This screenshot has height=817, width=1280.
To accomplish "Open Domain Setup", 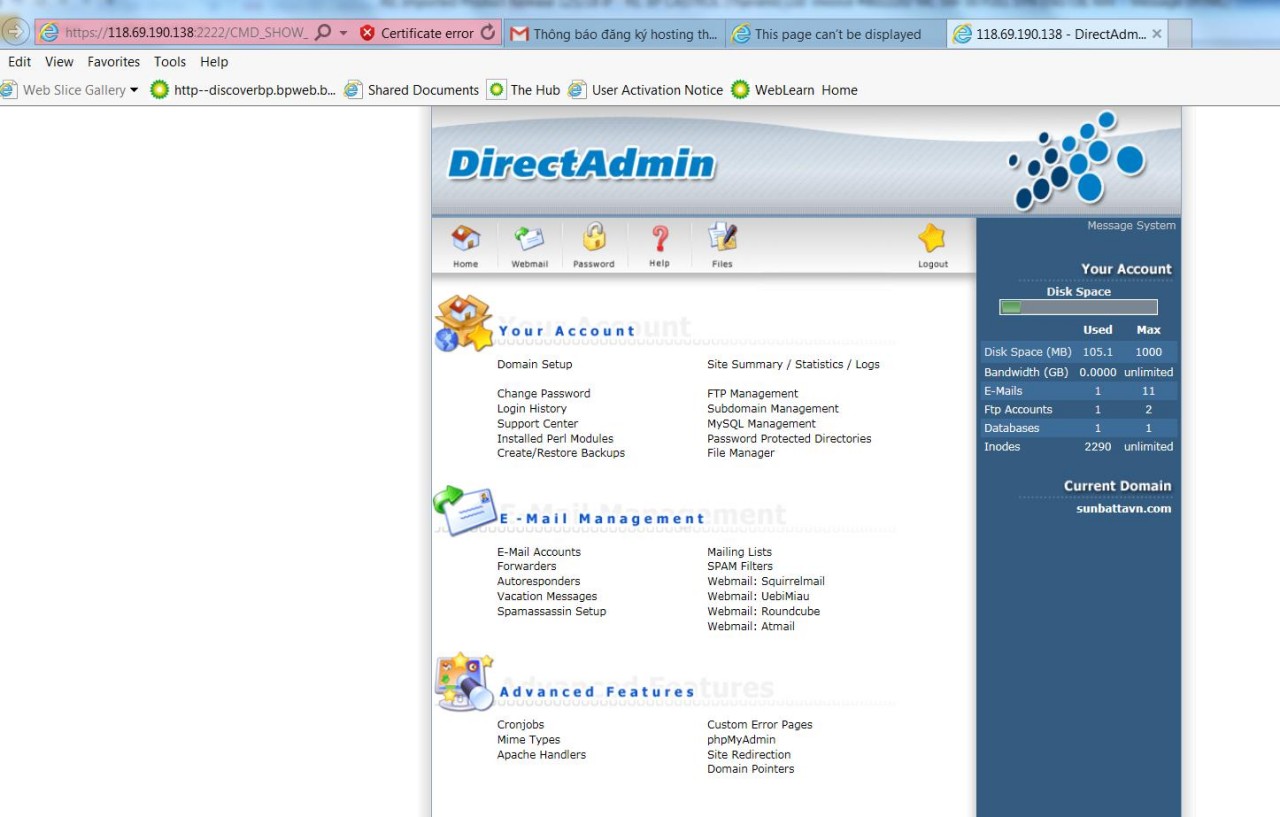I will (x=535, y=365).
